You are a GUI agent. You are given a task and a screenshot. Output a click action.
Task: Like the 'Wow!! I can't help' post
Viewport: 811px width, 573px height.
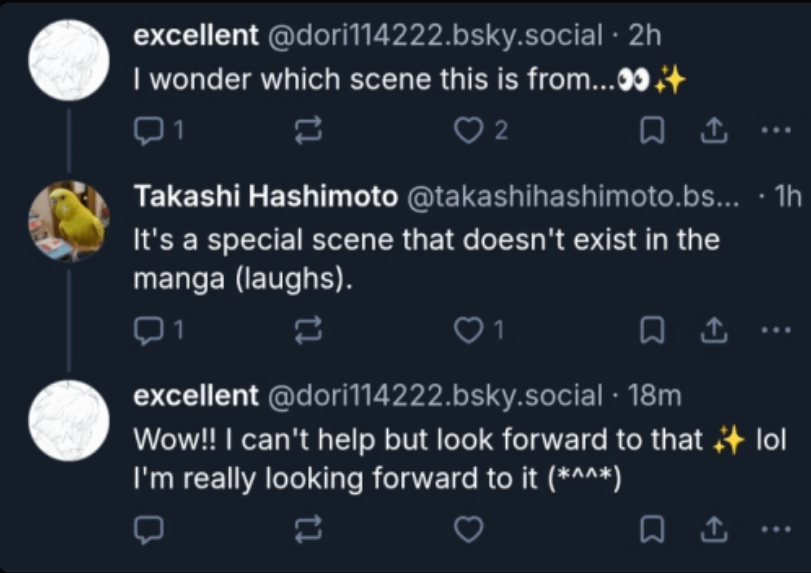469,530
